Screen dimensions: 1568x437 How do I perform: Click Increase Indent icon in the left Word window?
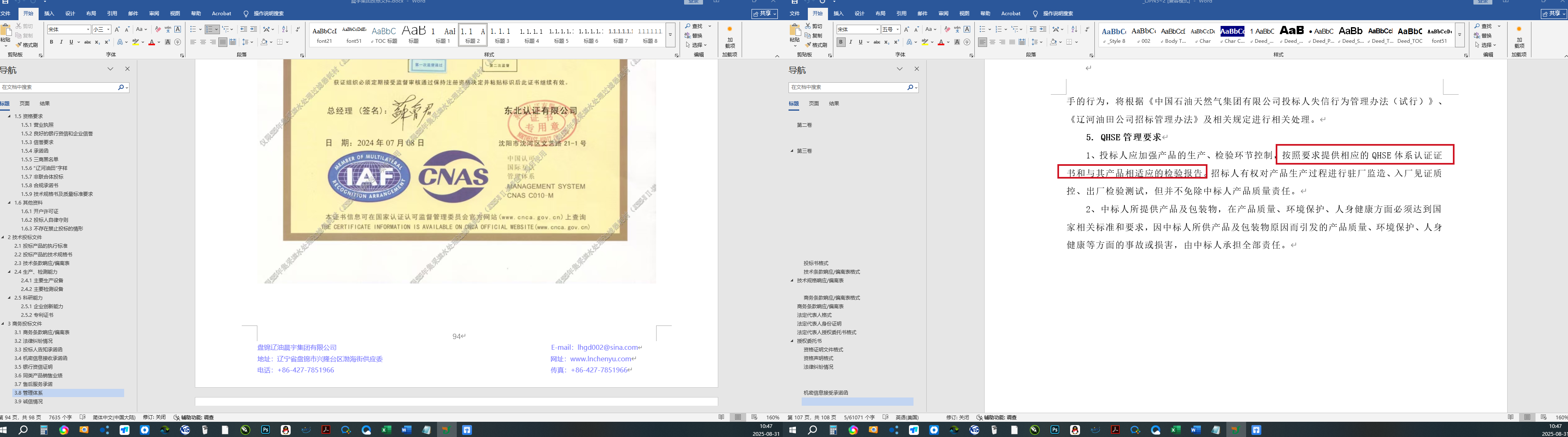pos(254,29)
